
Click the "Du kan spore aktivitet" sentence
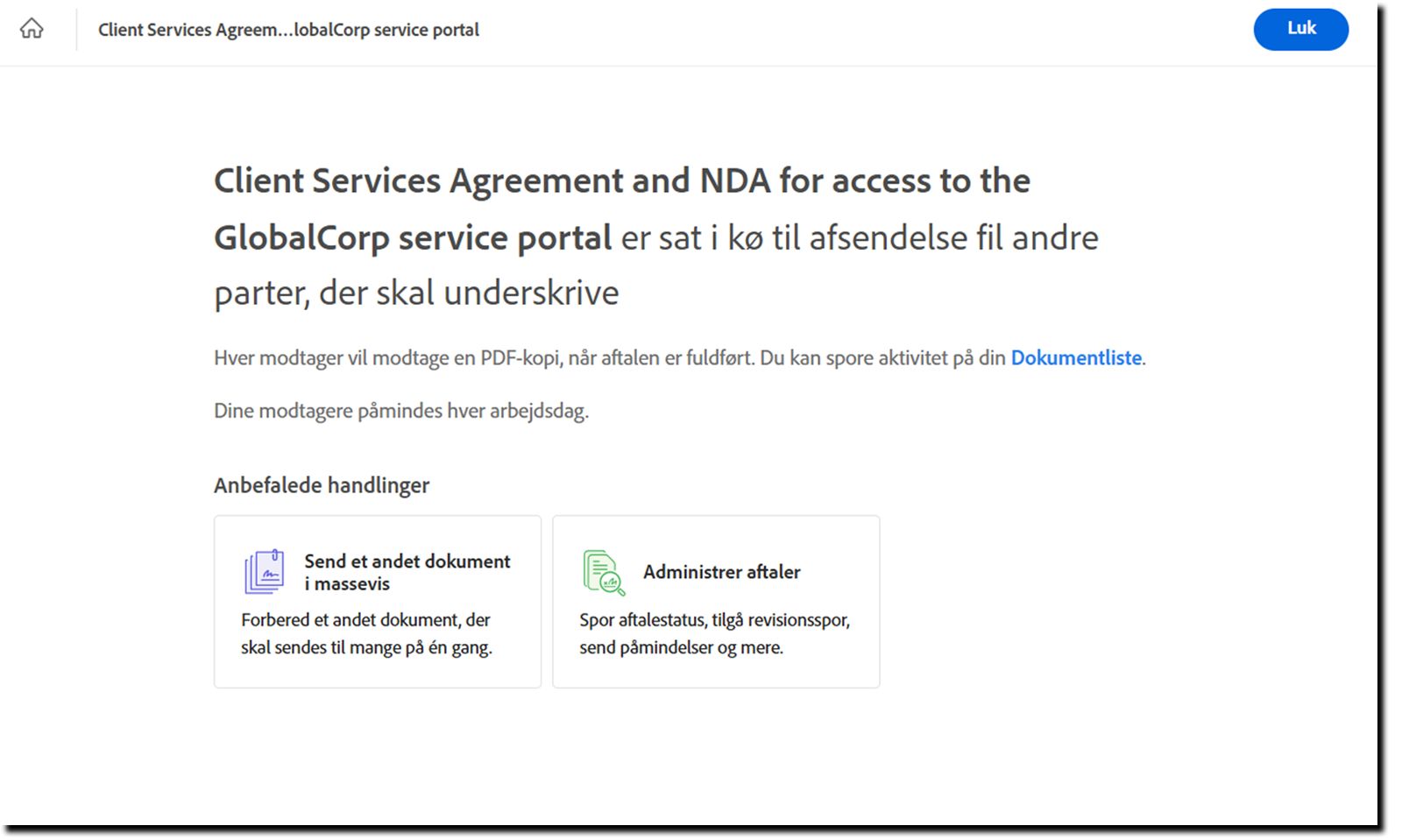[x=882, y=358]
